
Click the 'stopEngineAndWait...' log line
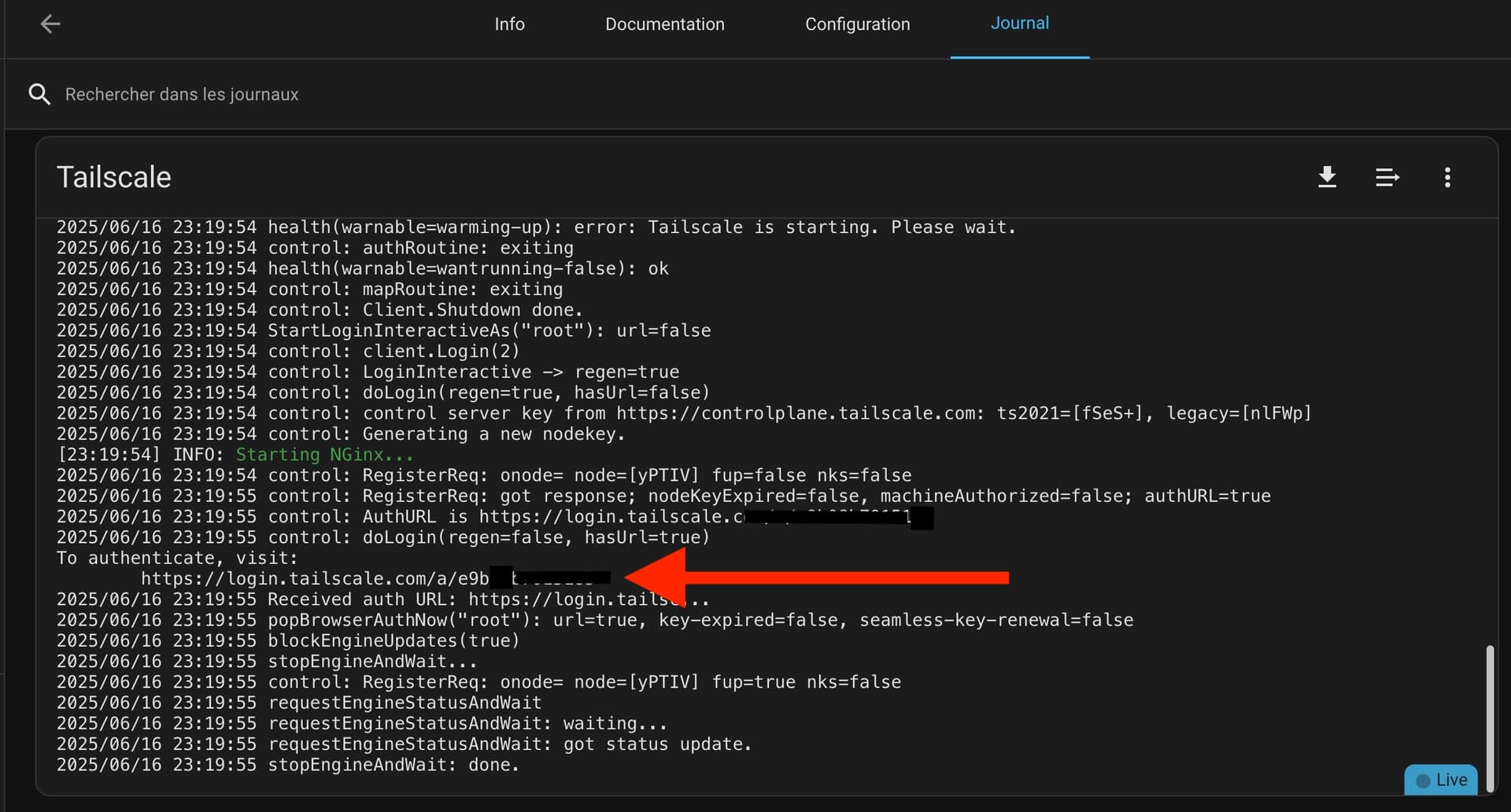coord(267,662)
